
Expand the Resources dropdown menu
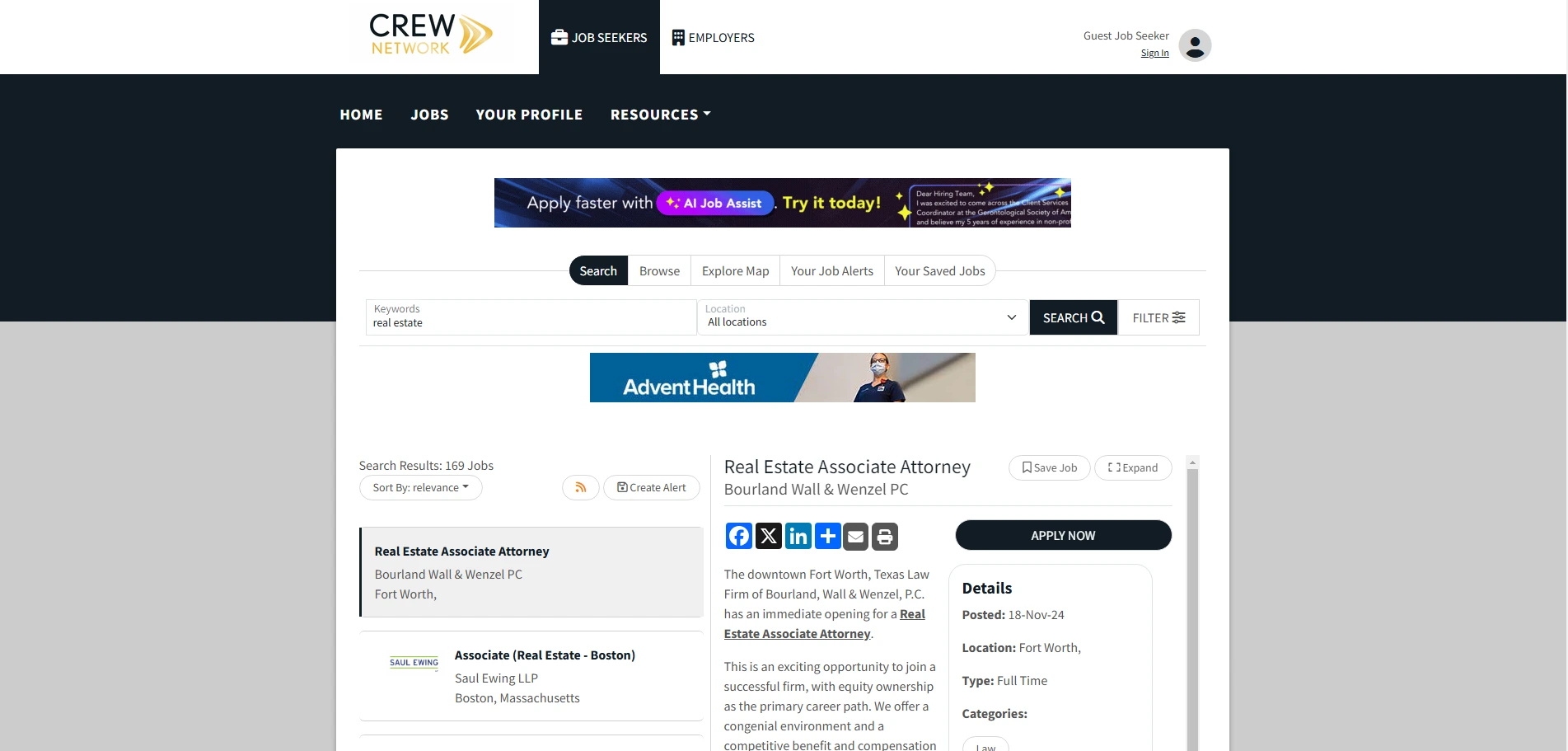(x=660, y=115)
